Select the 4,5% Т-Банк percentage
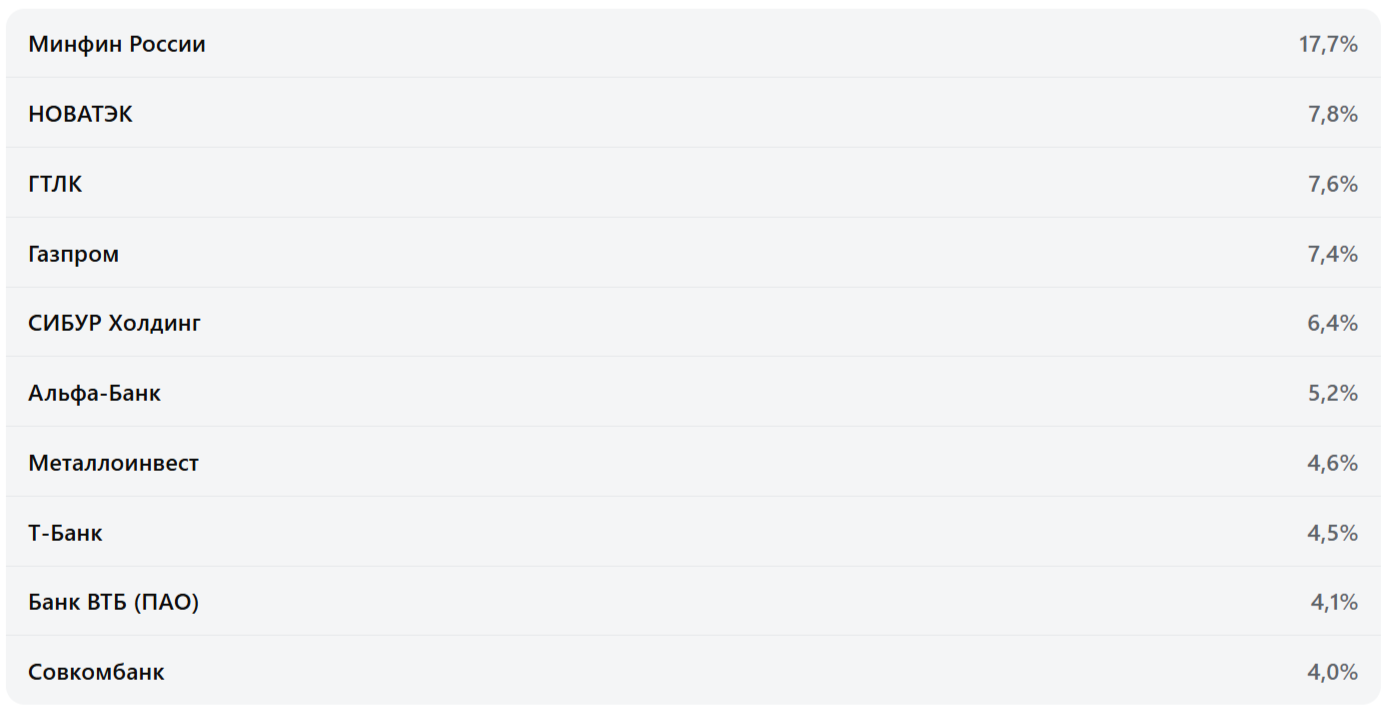Screen dimensions: 1386x711 point(1333,533)
